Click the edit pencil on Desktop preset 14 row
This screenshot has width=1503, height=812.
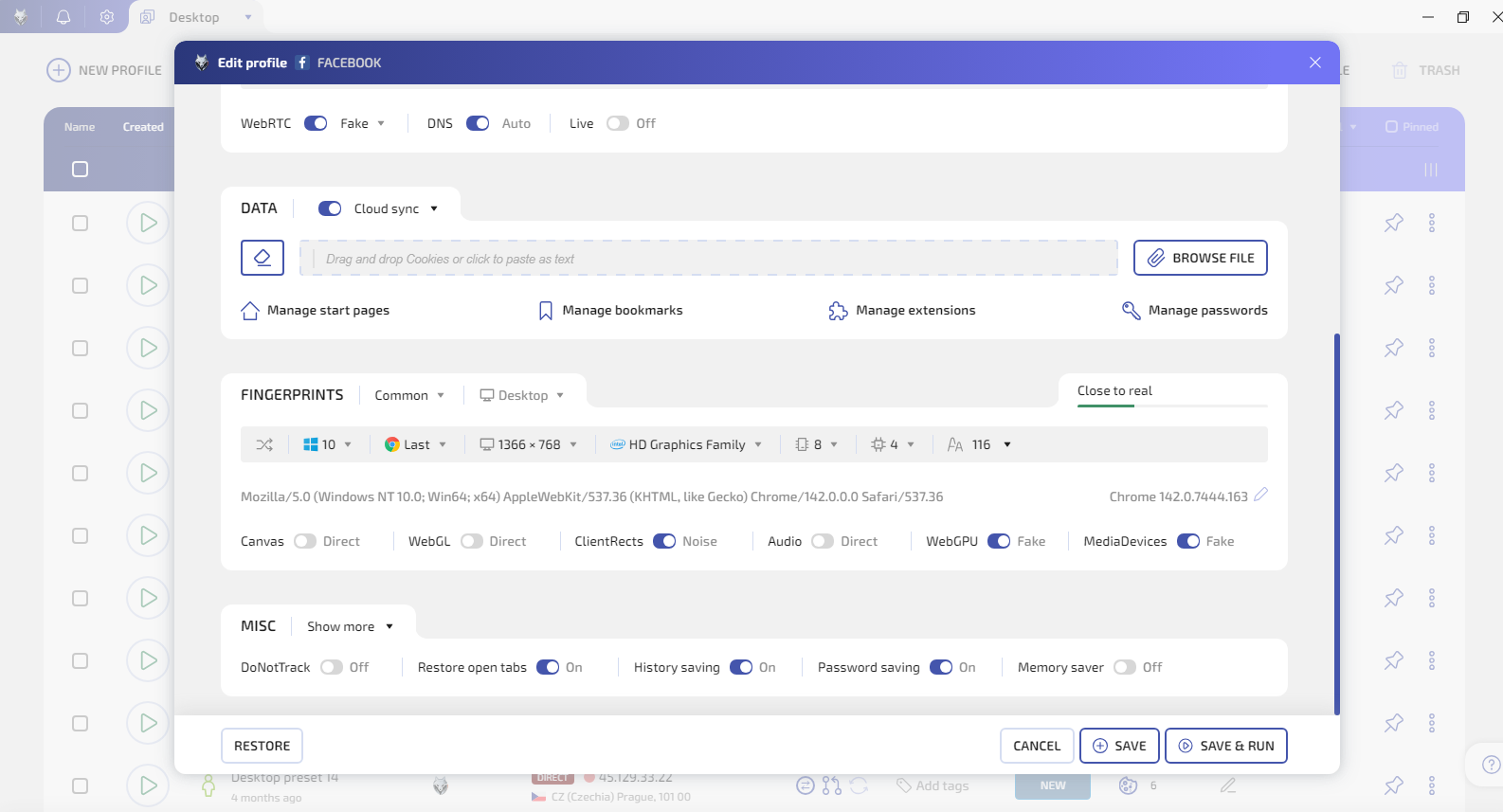click(x=1228, y=785)
